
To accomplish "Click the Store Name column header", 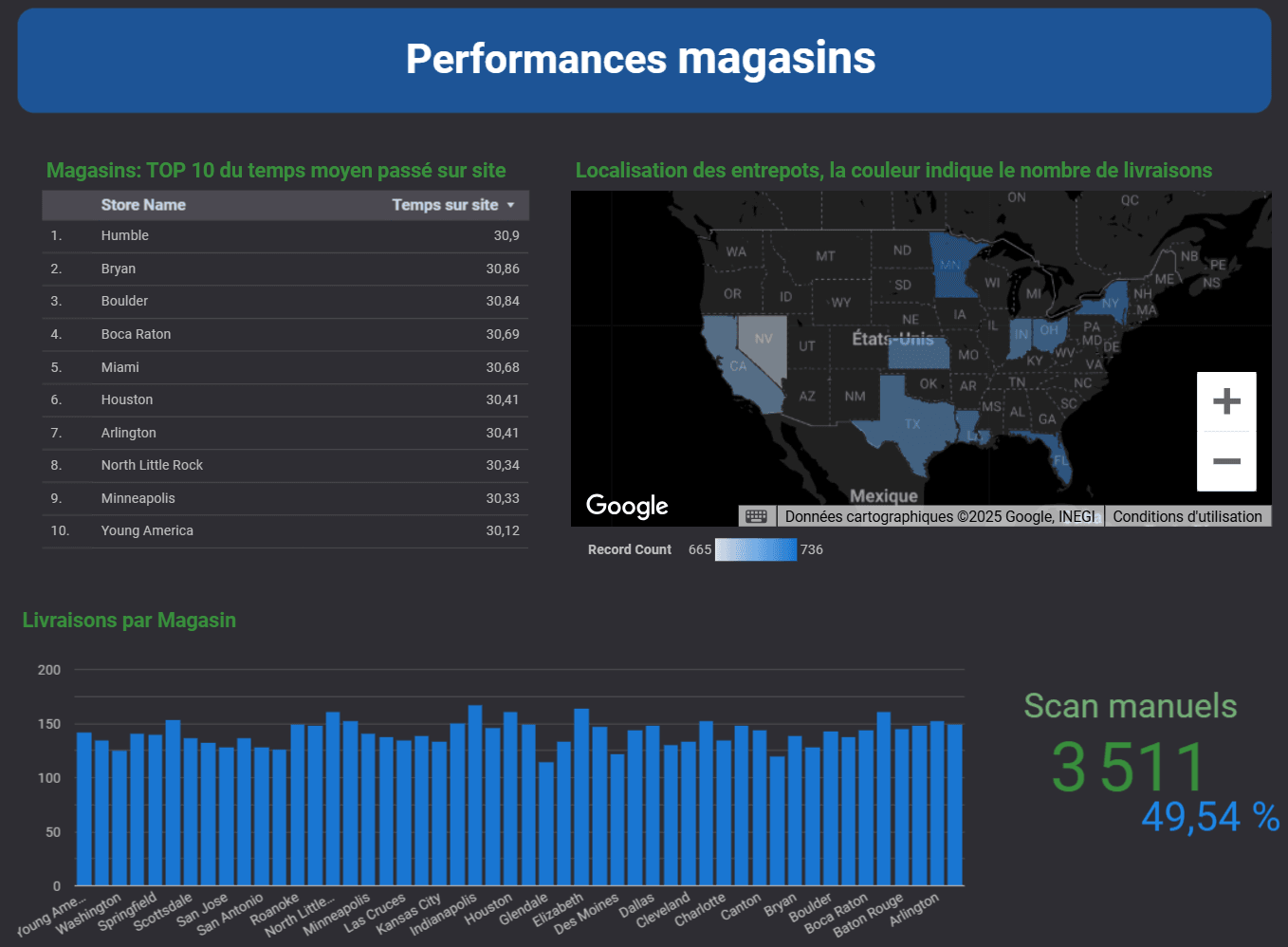I will (x=143, y=205).
